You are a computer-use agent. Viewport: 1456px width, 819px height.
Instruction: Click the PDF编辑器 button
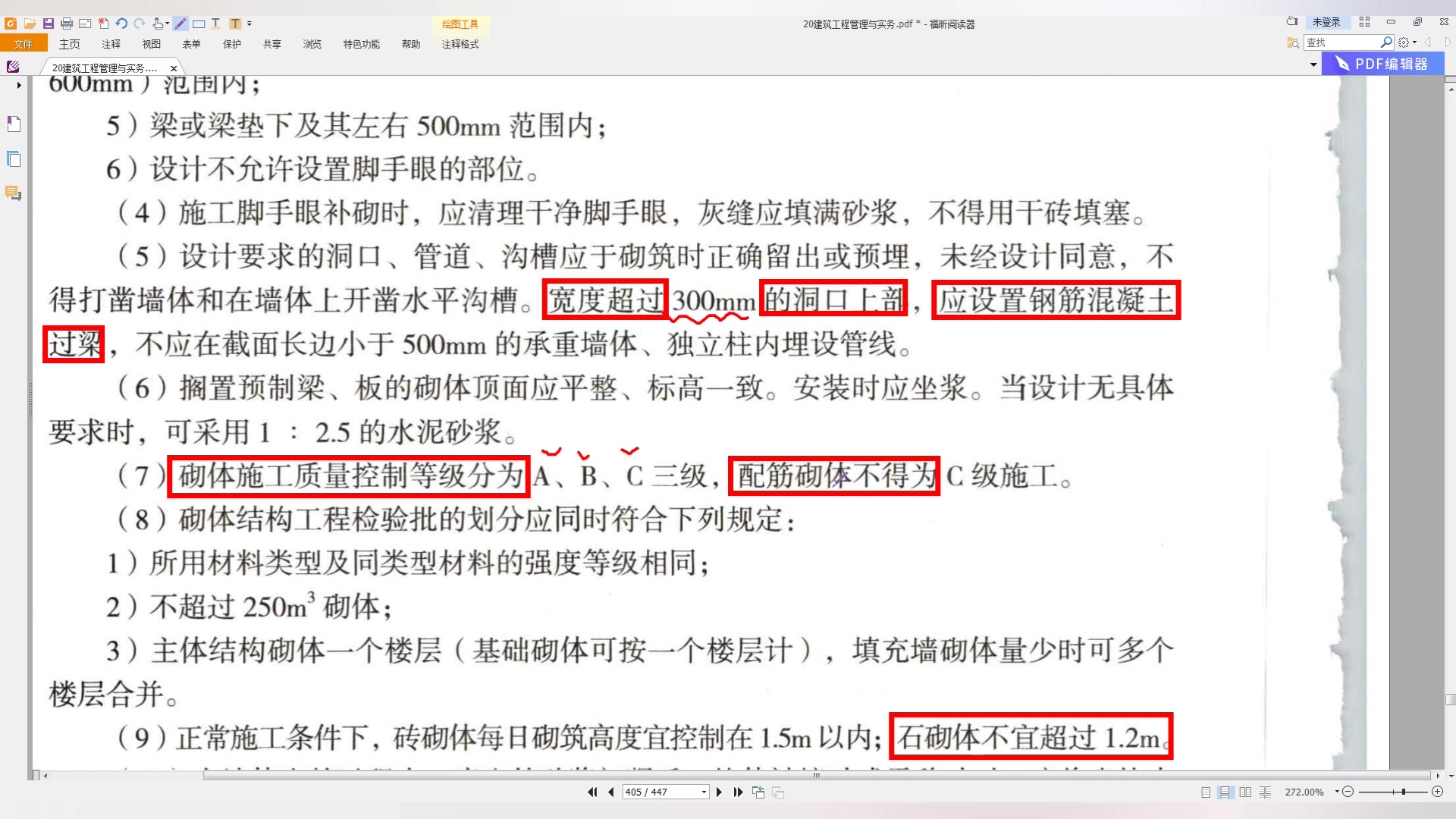click(x=1385, y=64)
